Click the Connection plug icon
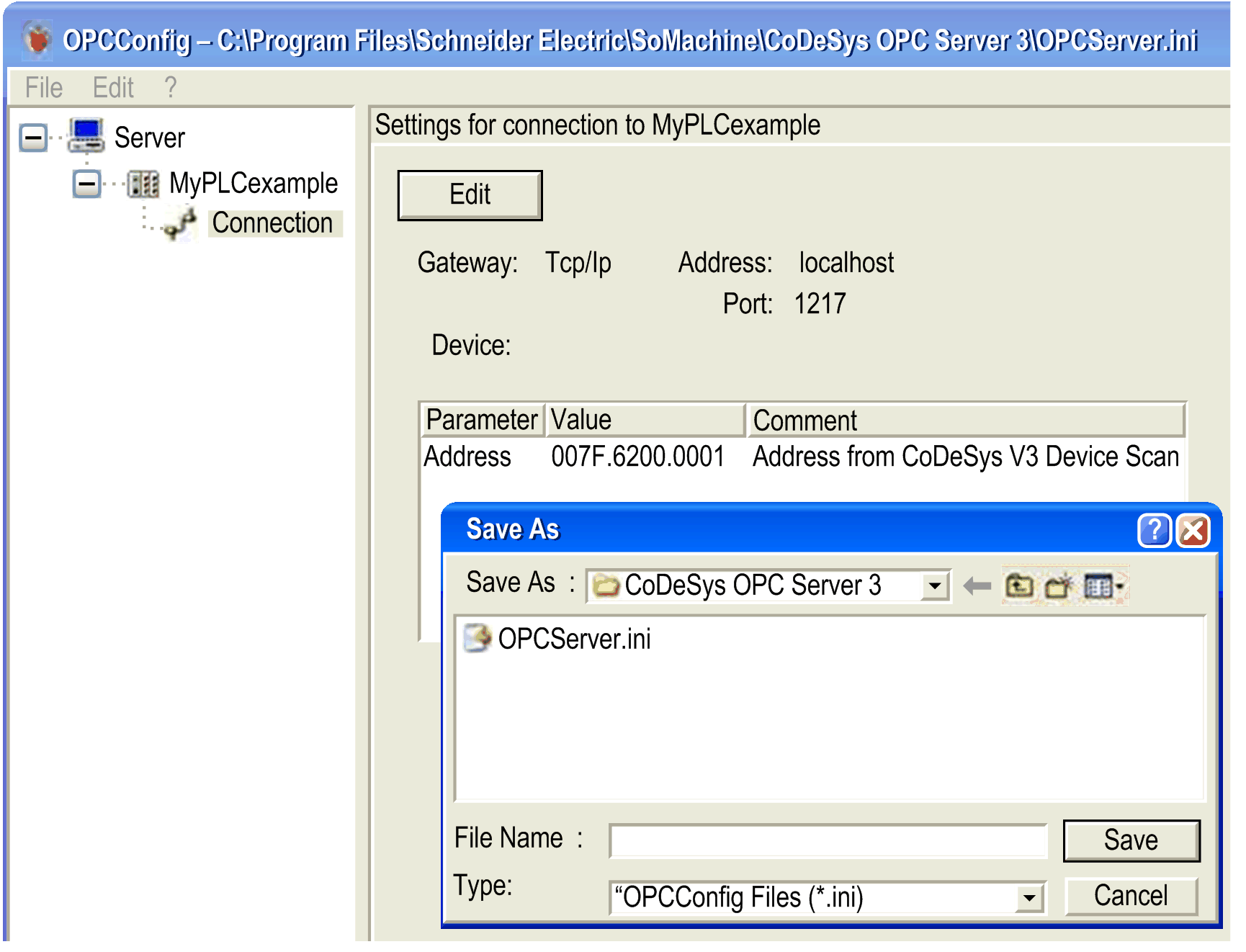Screen dimensions: 1246x952 pyautogui.click(x=181, y=223)
